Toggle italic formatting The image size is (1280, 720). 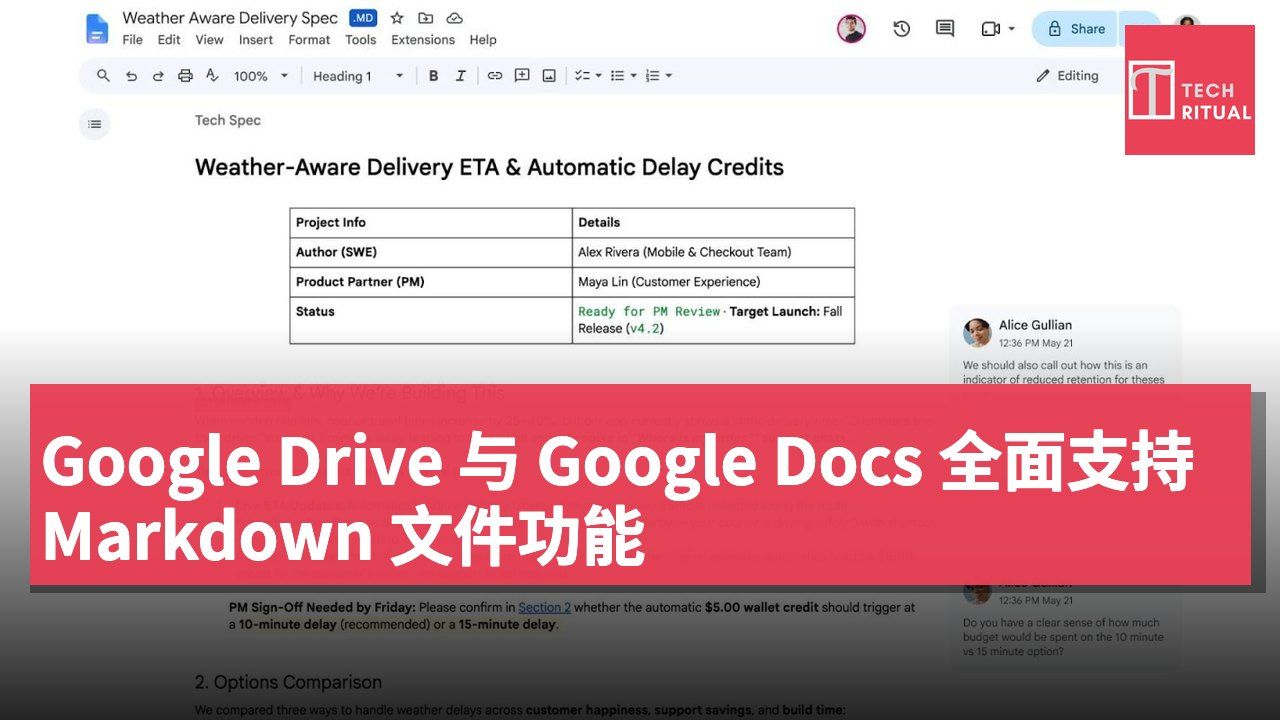tap(461, 76)
